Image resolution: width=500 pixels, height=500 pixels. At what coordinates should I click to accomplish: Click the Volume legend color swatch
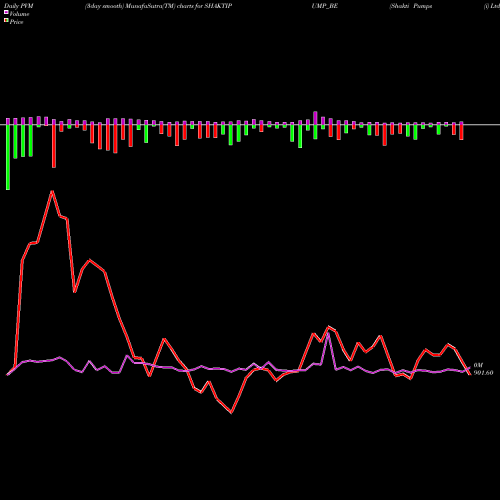point(6,13)
